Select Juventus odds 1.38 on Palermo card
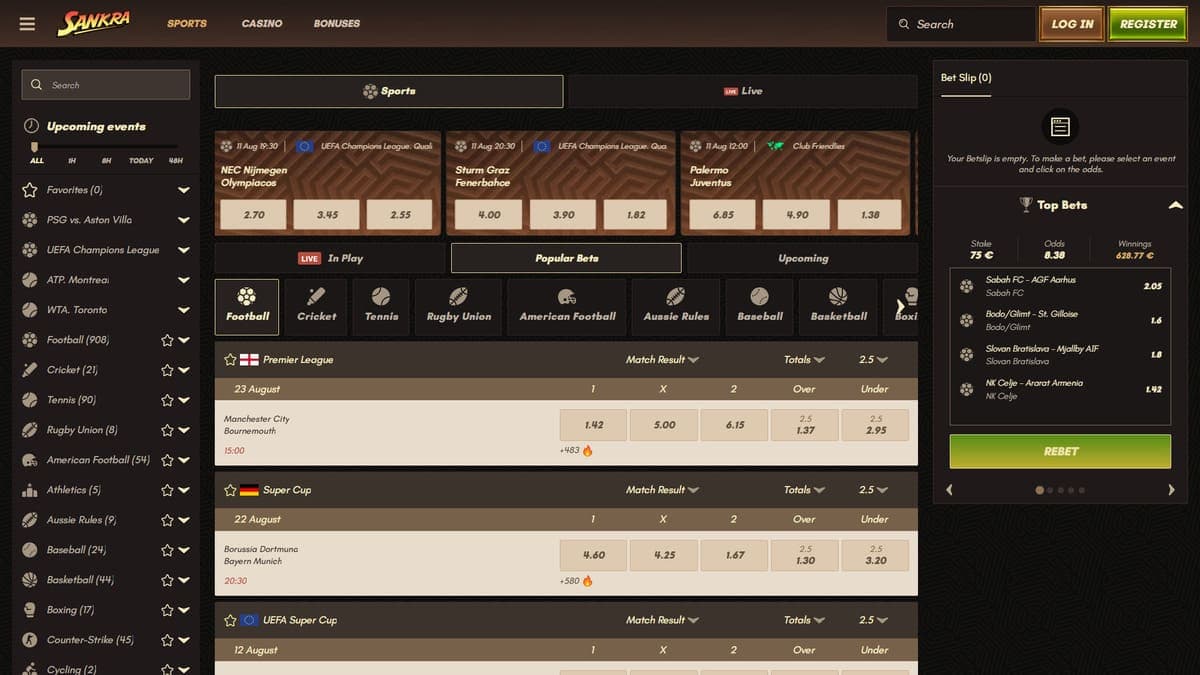This screenshot has height=675, width=1200. [871, 215]
